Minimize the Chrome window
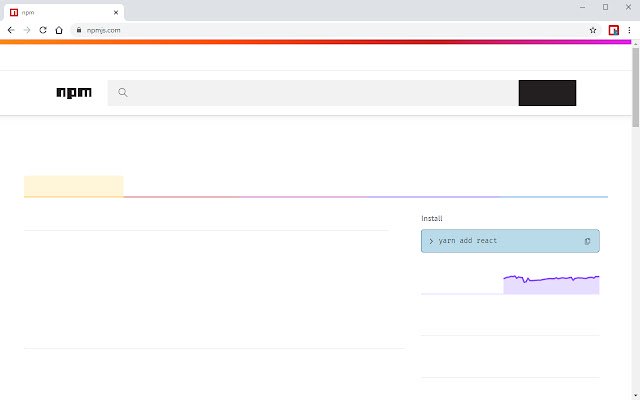 [x=582, y=7]
